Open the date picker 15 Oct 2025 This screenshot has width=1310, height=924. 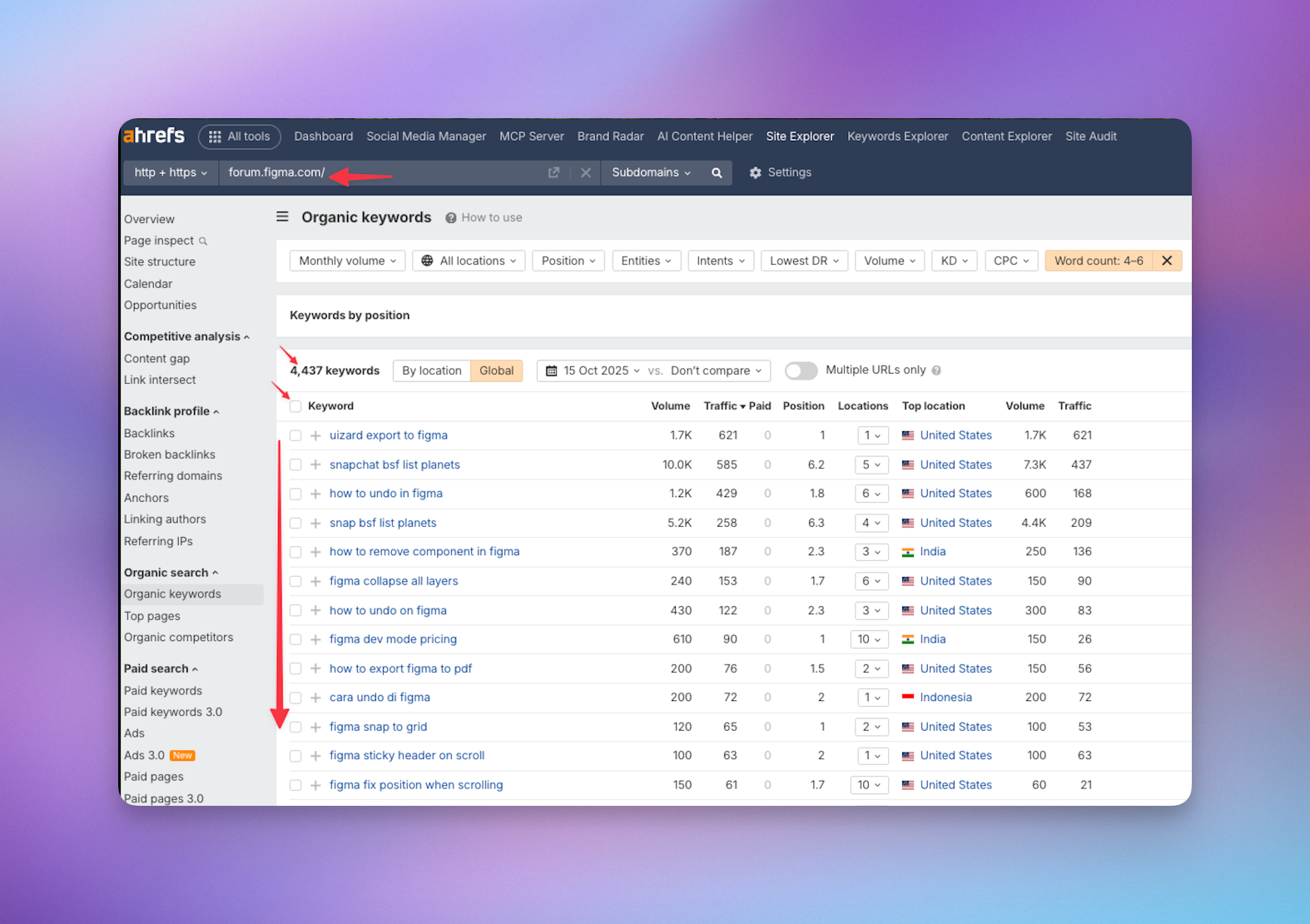tap(593, 370)
